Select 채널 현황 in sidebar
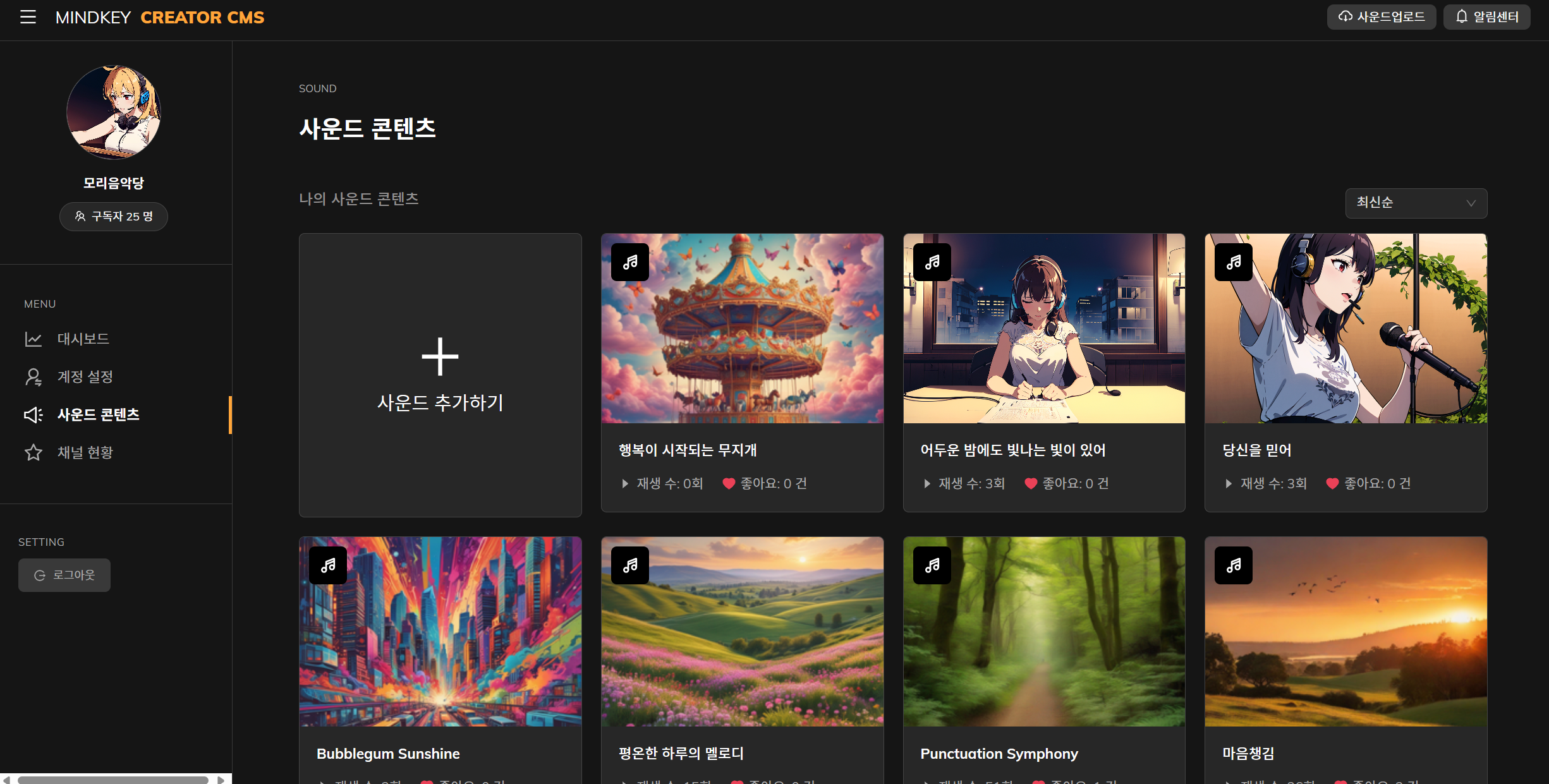The width and height of the screenshot is (1549, 784). pos(85,452)
